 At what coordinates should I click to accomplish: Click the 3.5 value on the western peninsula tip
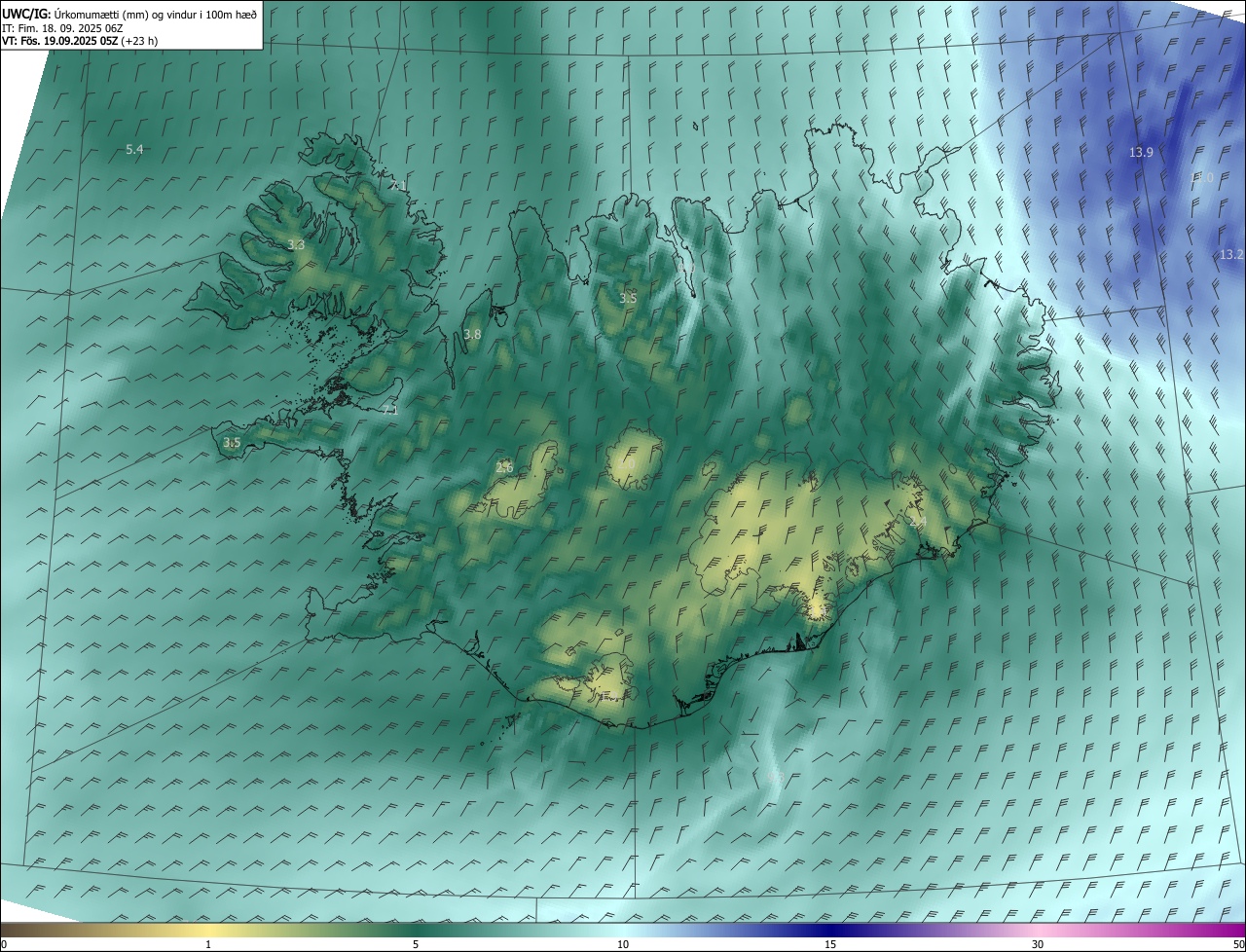coord(232,442)
